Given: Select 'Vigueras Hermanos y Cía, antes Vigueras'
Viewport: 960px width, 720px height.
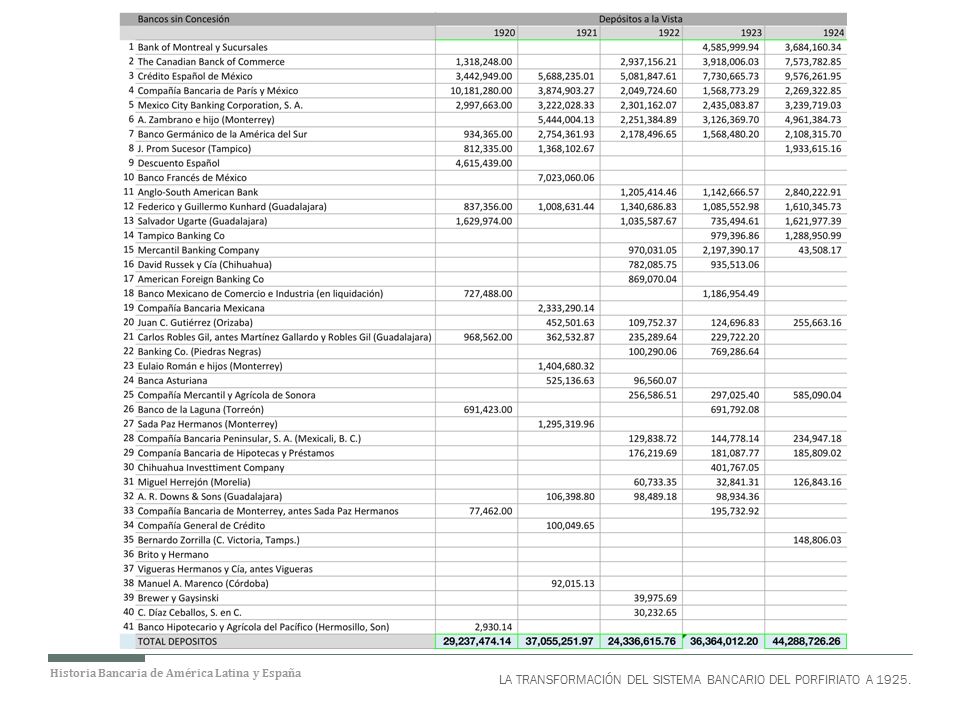Looking at the screenshot, I should pyautogui.click(x=225, y=569).
